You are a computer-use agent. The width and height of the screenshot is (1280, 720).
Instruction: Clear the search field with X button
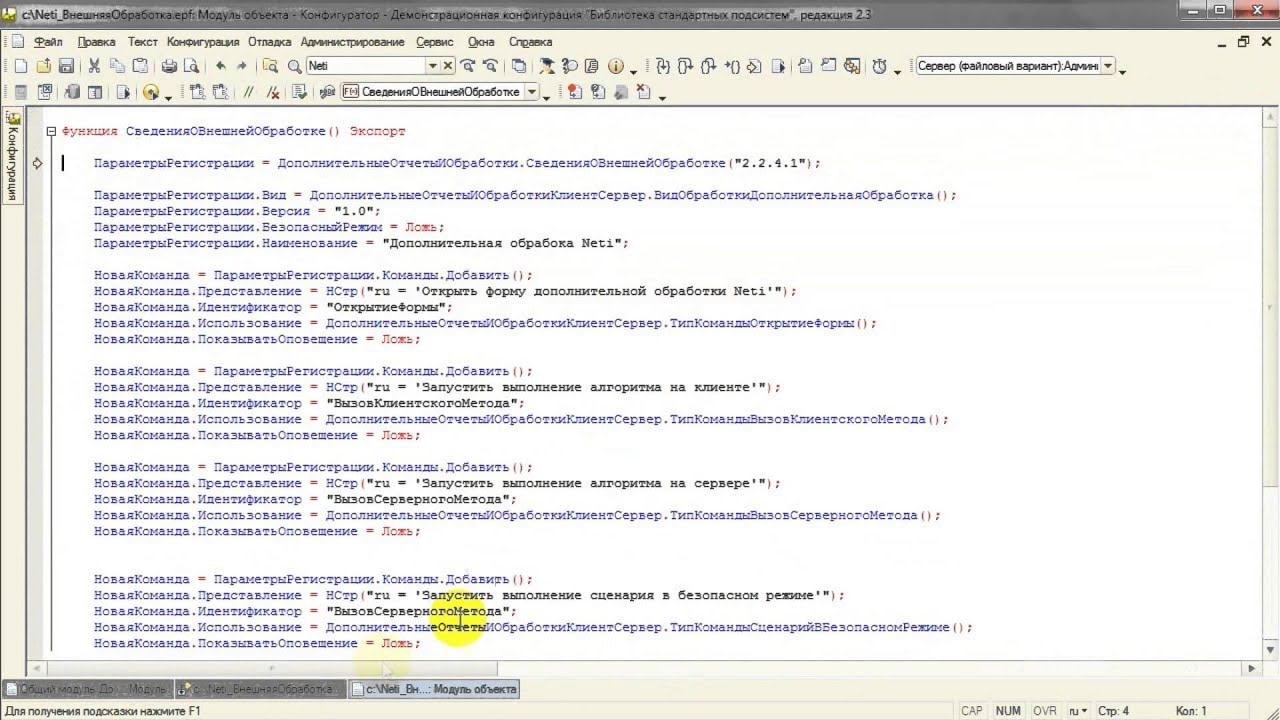448,66
